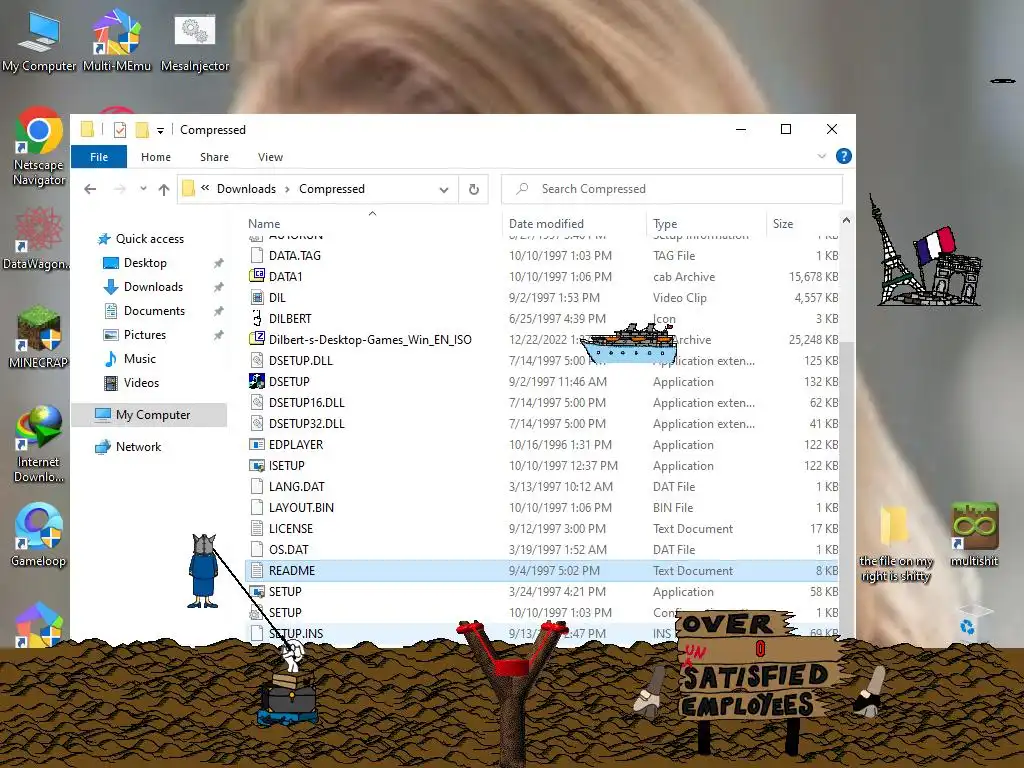Screen dimensions: 1024x768
Task: Open Documents in navigation pane
Action: (x=154, y=311)
